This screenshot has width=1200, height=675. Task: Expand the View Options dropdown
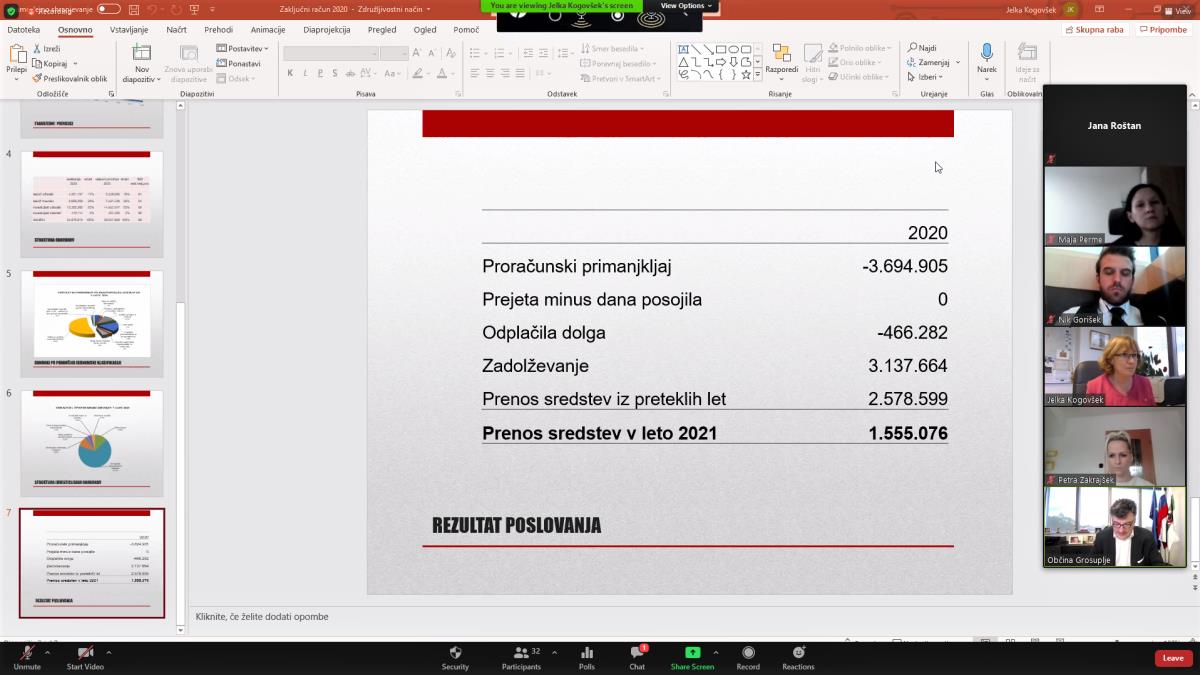[x=686, y=6]
